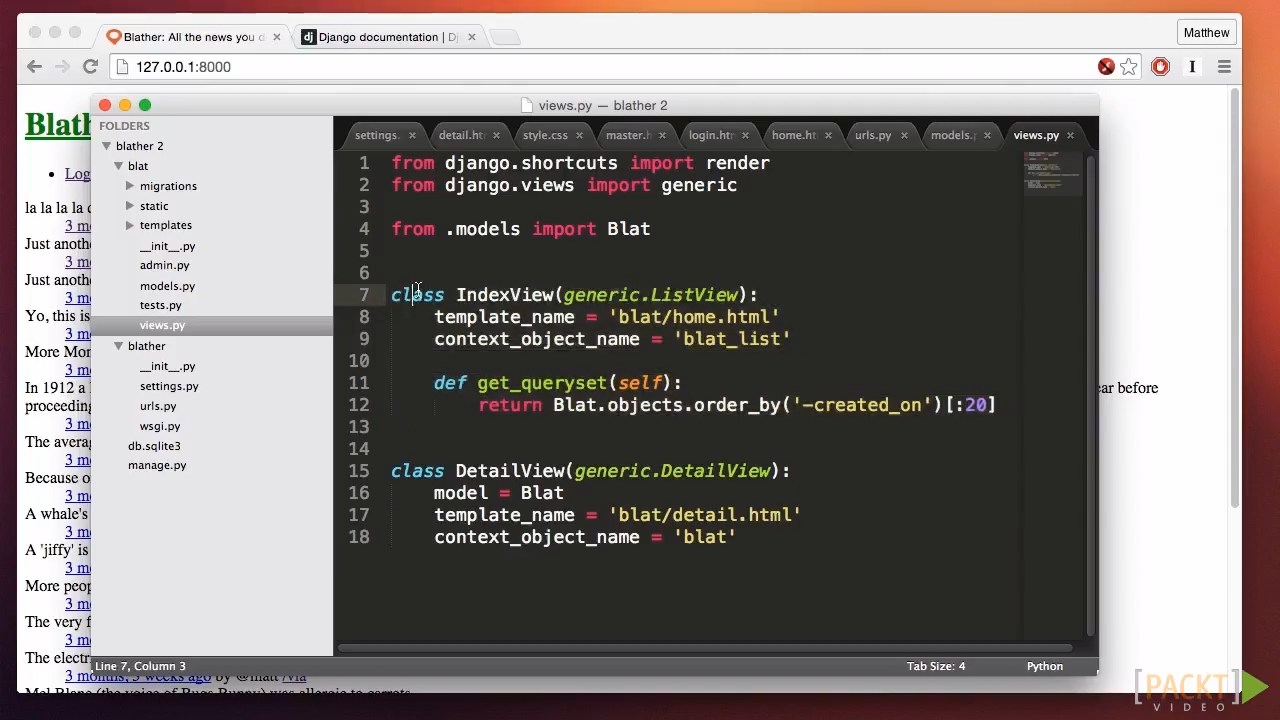Open admin.py in the sidebar
Screen dimensions: 1280x720
tap(164, 265)
